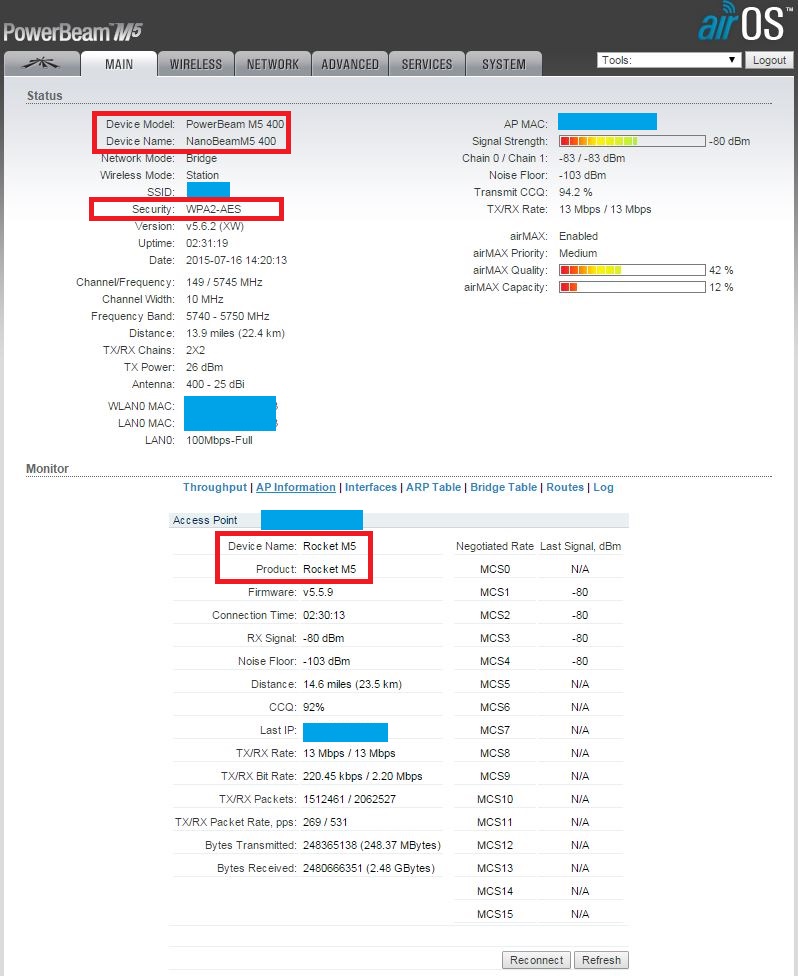Select the AP firmware 'v5.5.9' value

[x=318, y=592]
